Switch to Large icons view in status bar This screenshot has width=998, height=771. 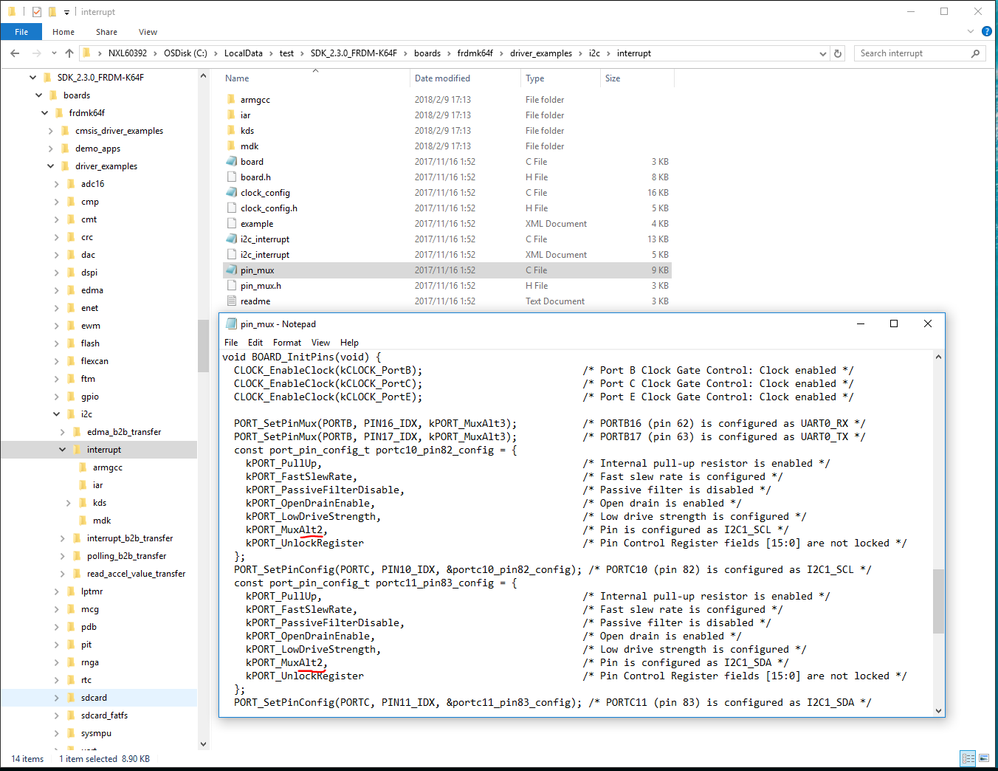[983, 758]
